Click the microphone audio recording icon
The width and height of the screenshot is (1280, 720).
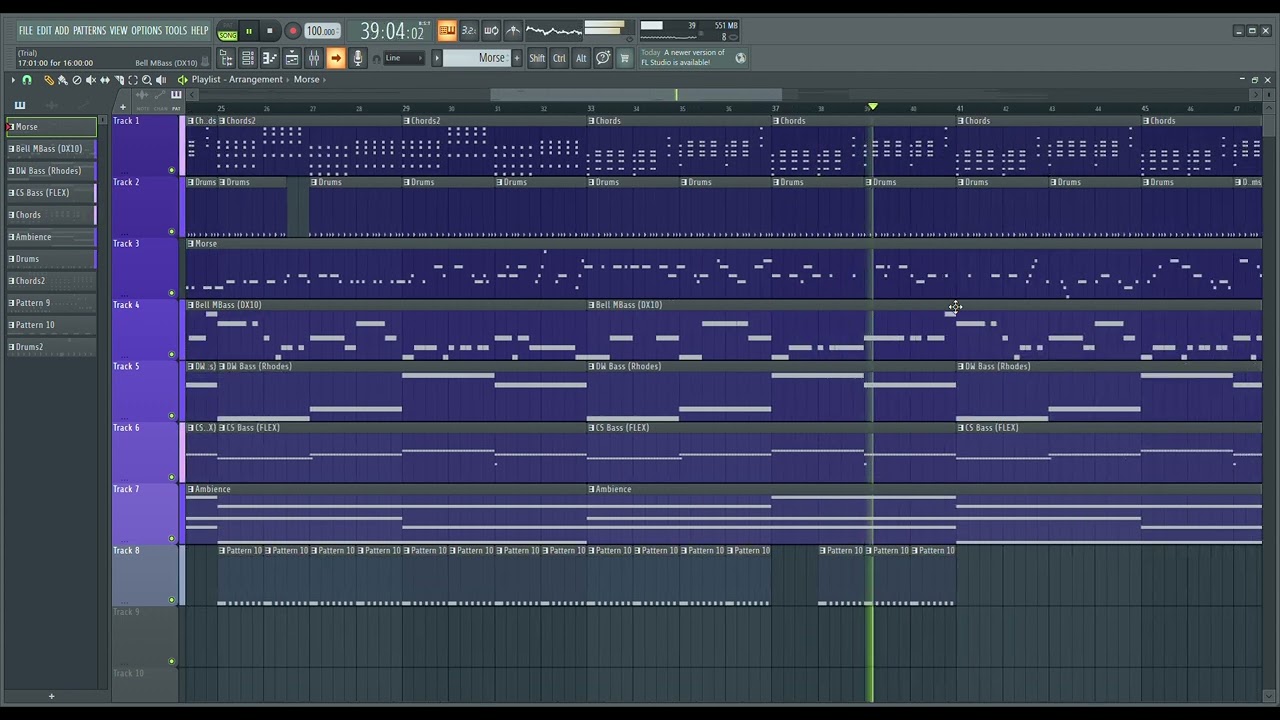(358, 58)
